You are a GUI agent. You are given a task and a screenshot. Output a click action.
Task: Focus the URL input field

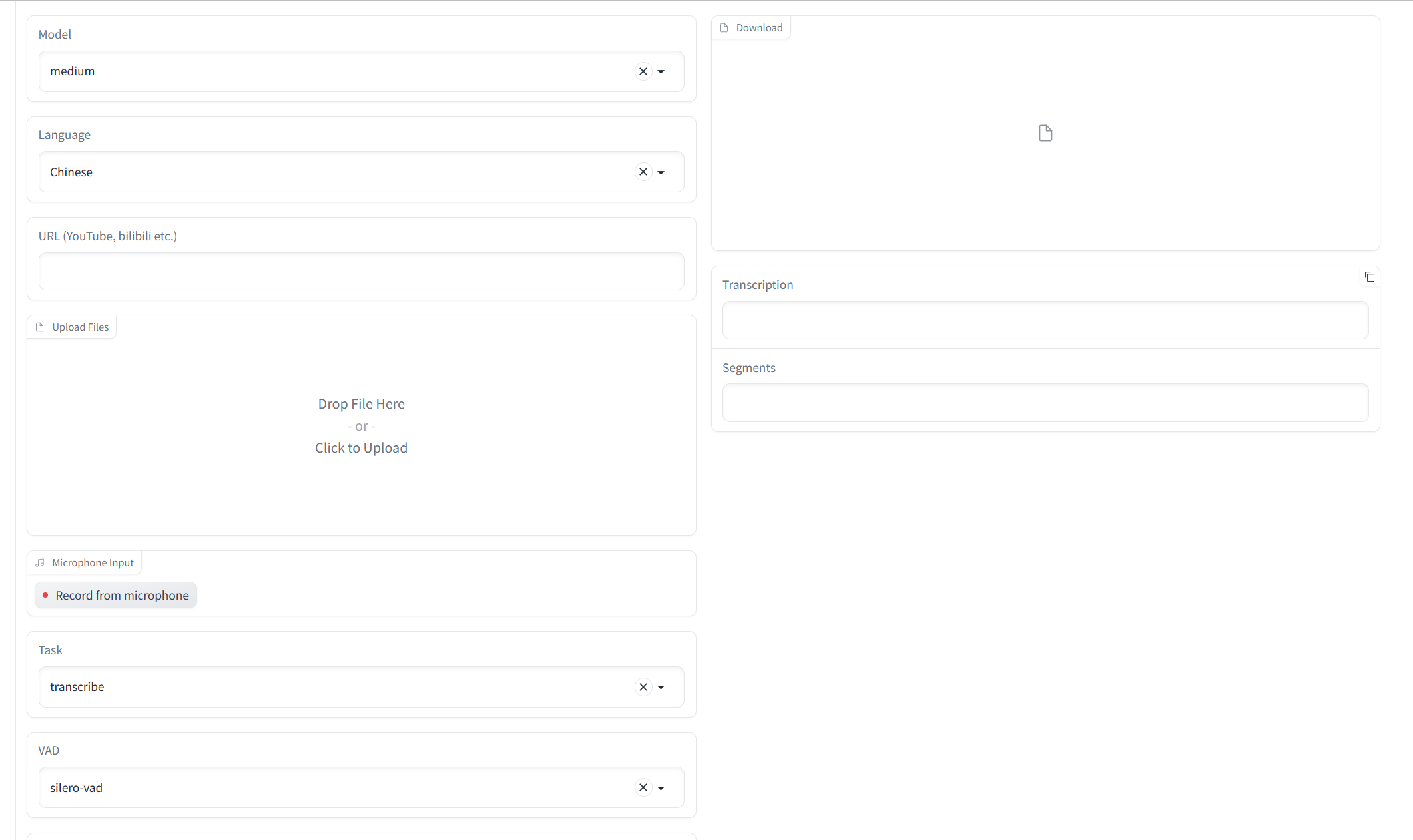click(x=361, y=272)
